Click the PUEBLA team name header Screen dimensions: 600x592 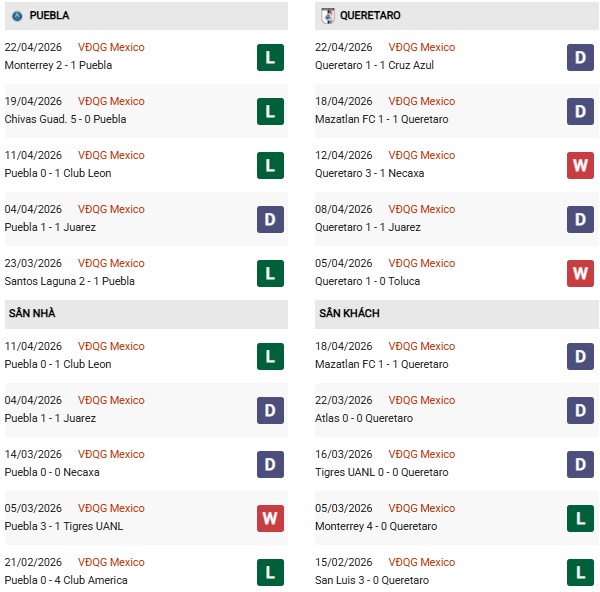tap(50, 16)
